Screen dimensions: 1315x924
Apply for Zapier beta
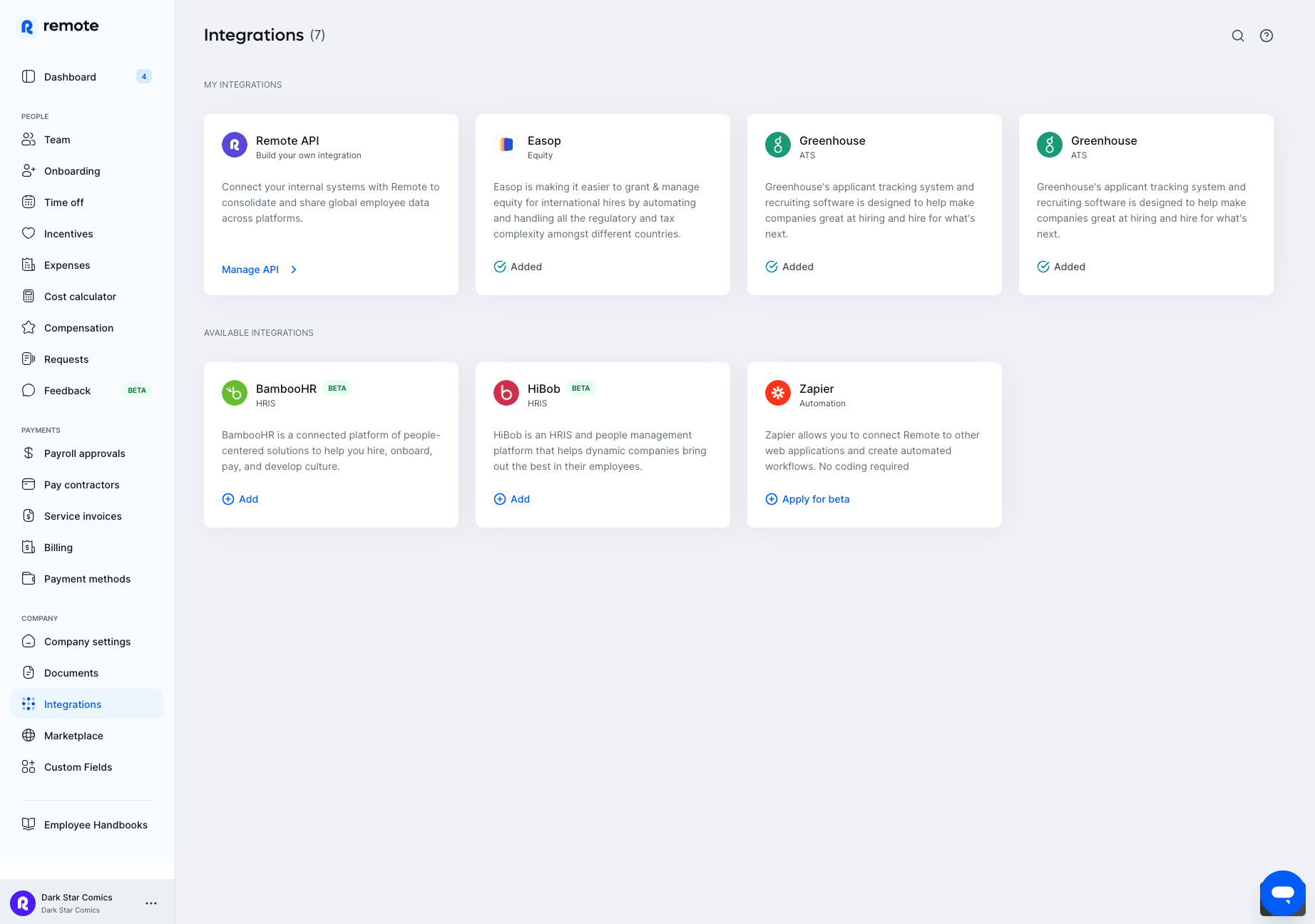(807, 499)
